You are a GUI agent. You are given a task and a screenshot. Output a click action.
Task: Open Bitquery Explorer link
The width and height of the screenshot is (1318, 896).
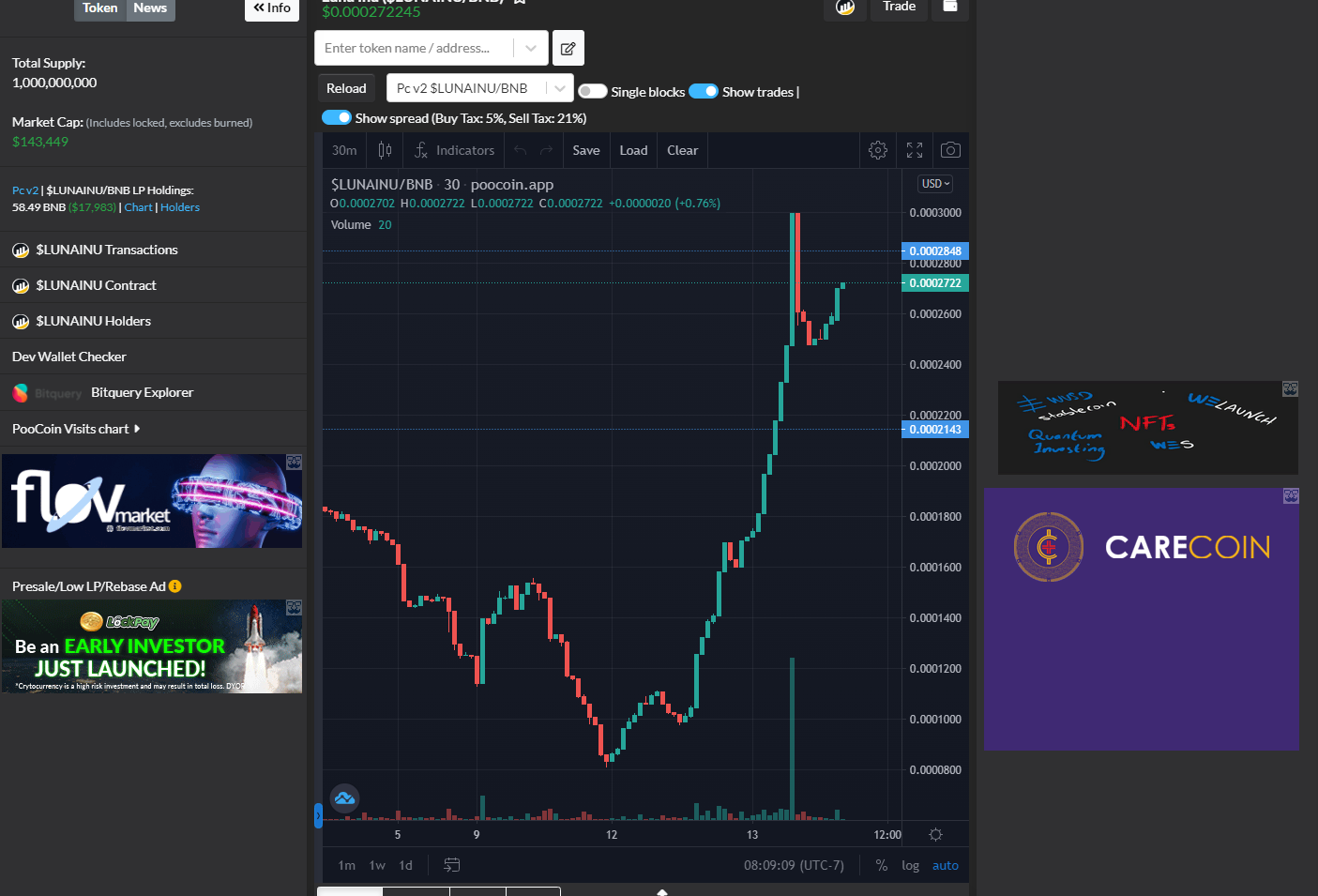[142, 392]
